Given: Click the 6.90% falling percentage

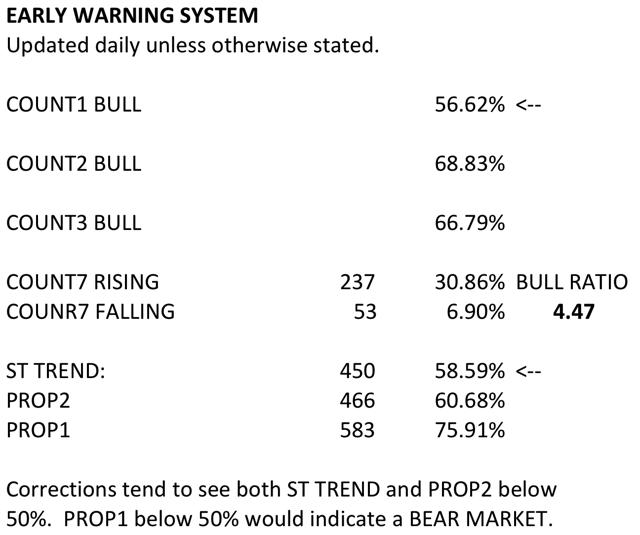Looking at the screenshot, I should pos(476,312).
